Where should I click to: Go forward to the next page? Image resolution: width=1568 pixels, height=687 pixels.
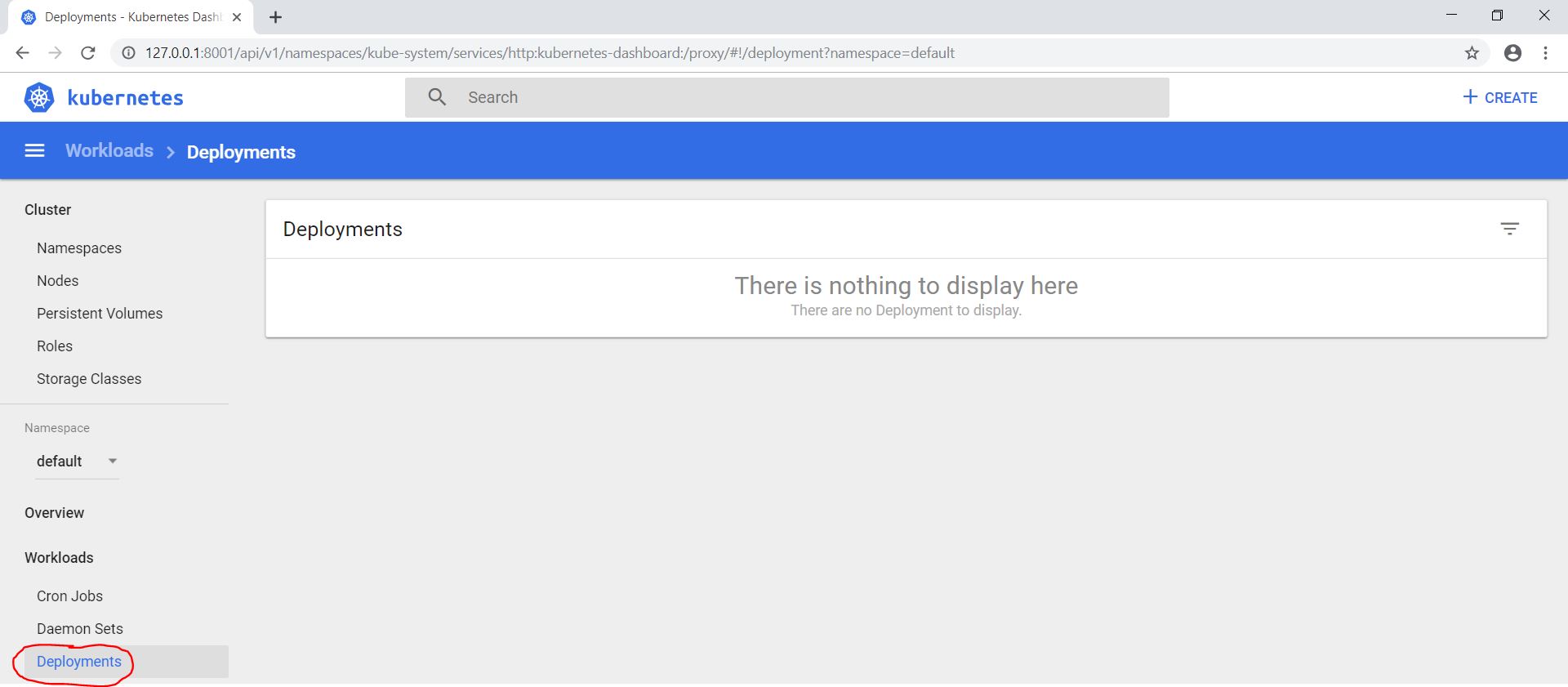tap(55, 53)
